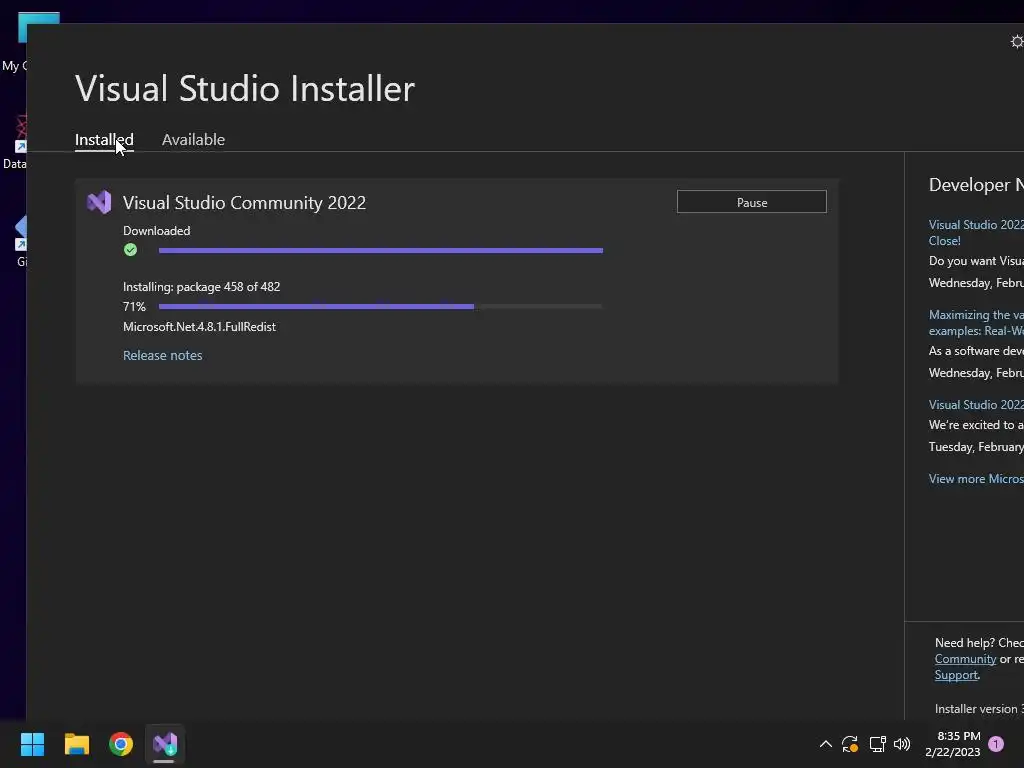This screenshot has height=768, width=1024.
Task: Click the 'Installing: package 458 of 482' text
Action: coord(202,287)
